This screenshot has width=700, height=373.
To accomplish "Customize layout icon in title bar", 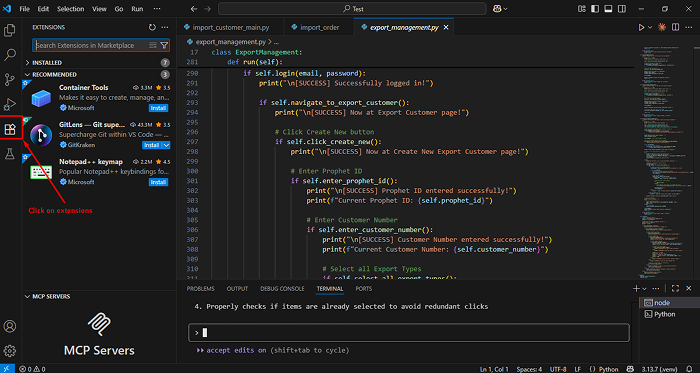I will click(581, 9).
